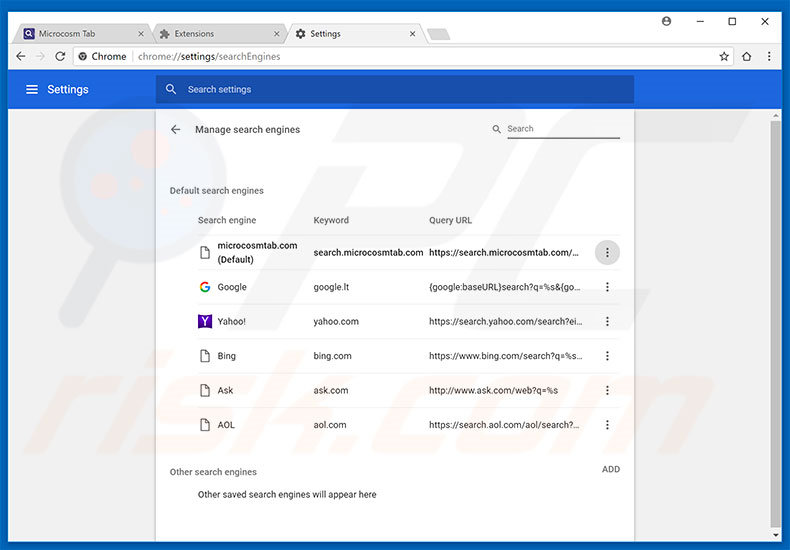Click the vertical scrollbar thumb
The height and width of the screenshot is (550, 790).
(776, 322)
